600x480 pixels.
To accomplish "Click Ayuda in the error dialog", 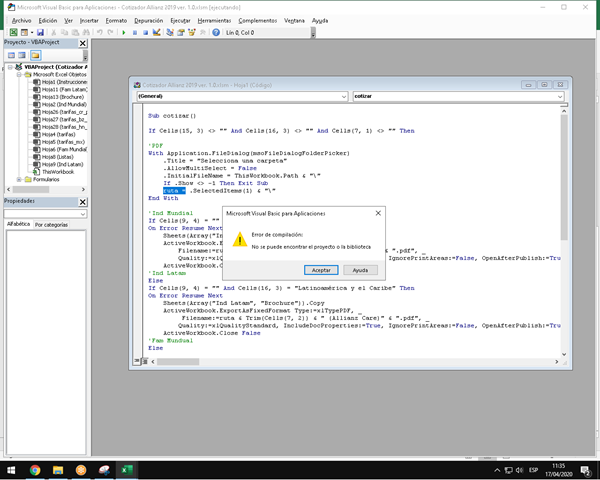I will point(360,270).
